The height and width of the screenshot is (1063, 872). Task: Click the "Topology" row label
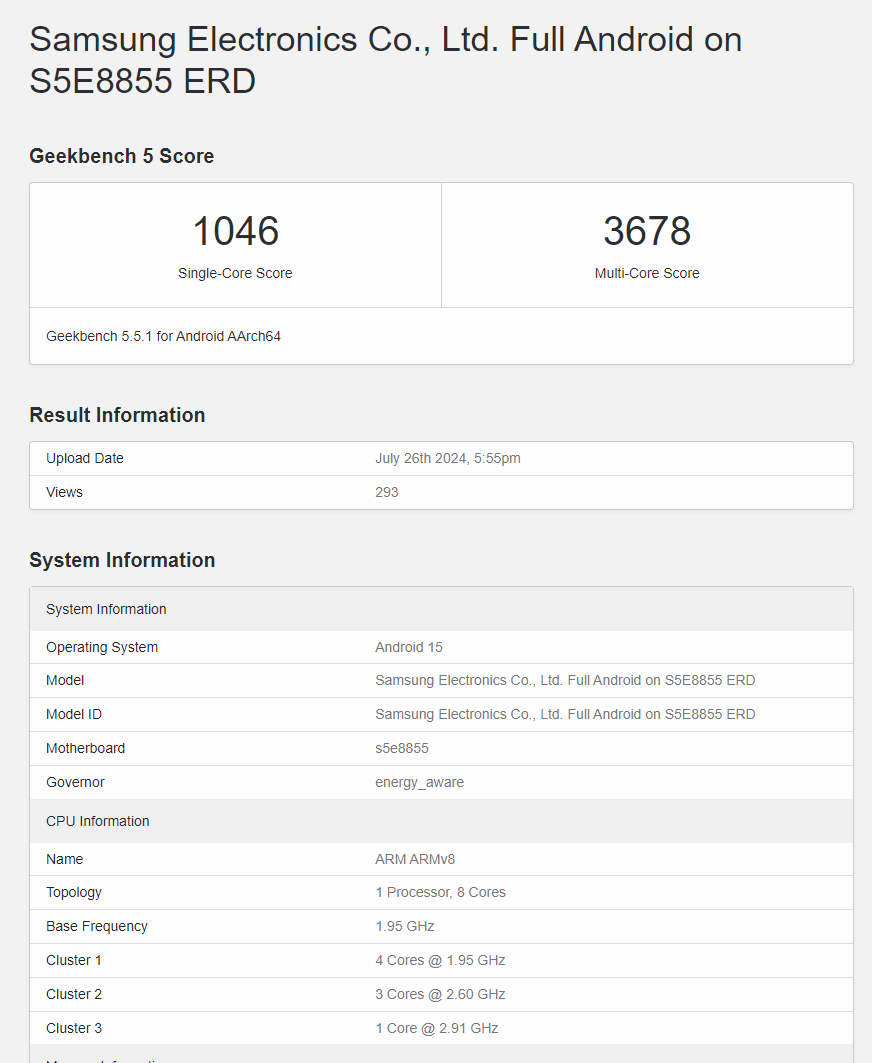pos(74,893)
